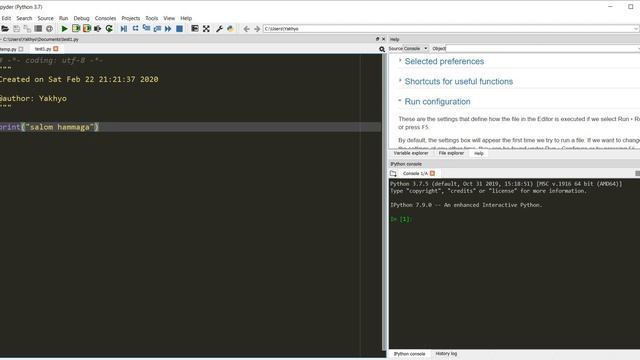Open the Run menu
This screenshot has height=360, width=640.
coord(63,18)
